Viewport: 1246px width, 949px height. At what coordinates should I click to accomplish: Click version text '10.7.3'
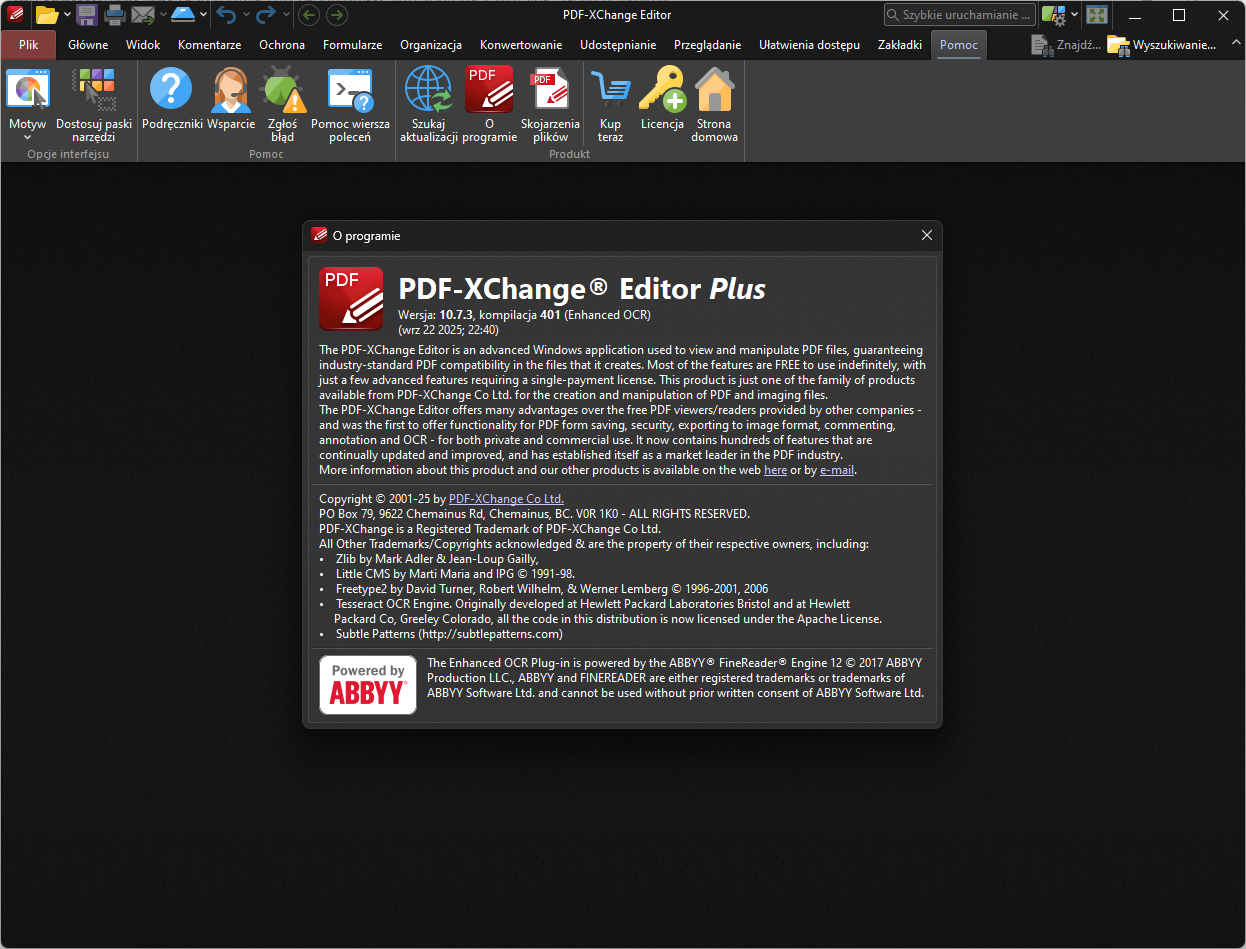pos(457,315)
